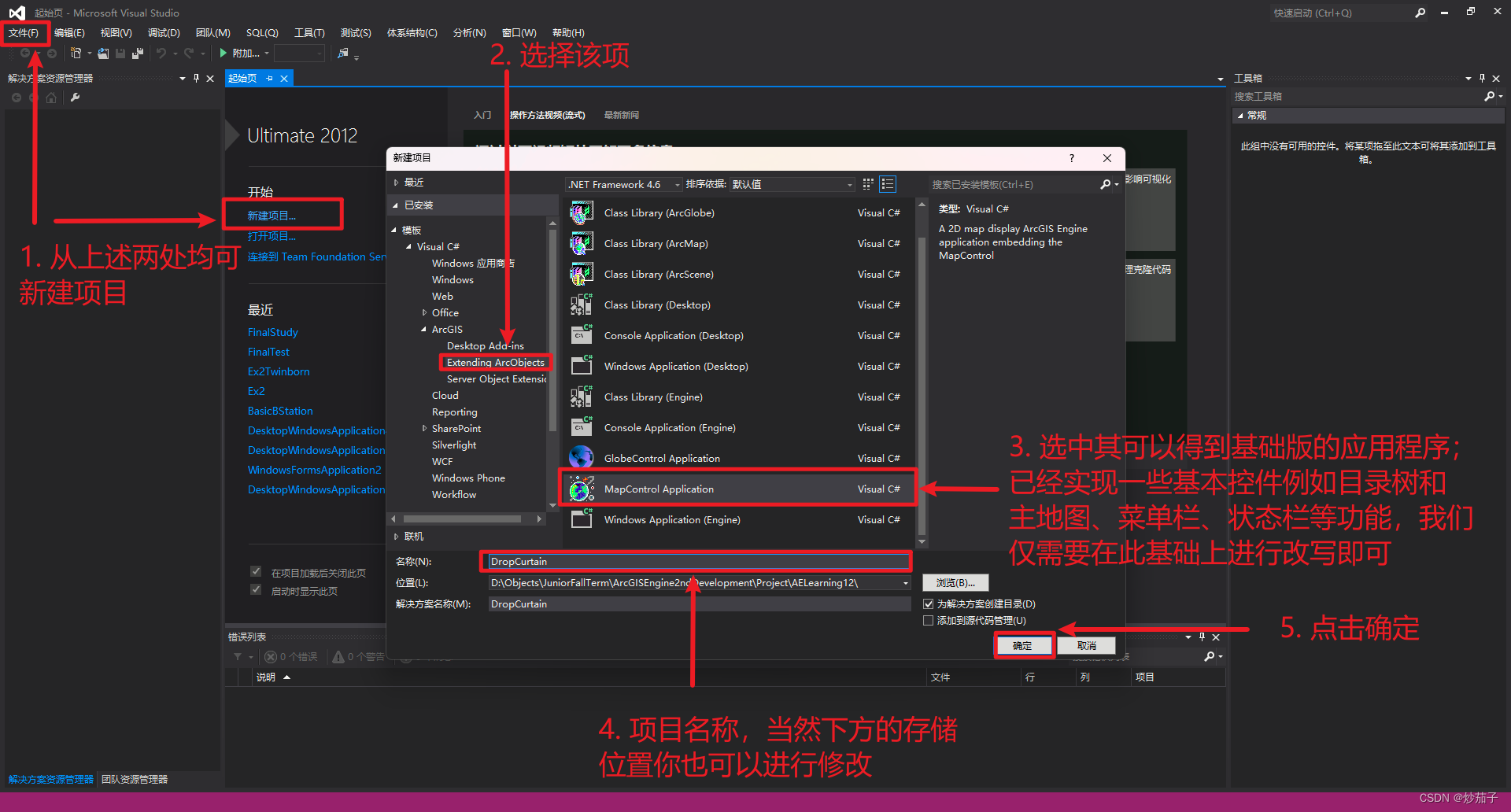Click the Quick Launch search icon
Screen dimensions: 1511x812
1420,13
